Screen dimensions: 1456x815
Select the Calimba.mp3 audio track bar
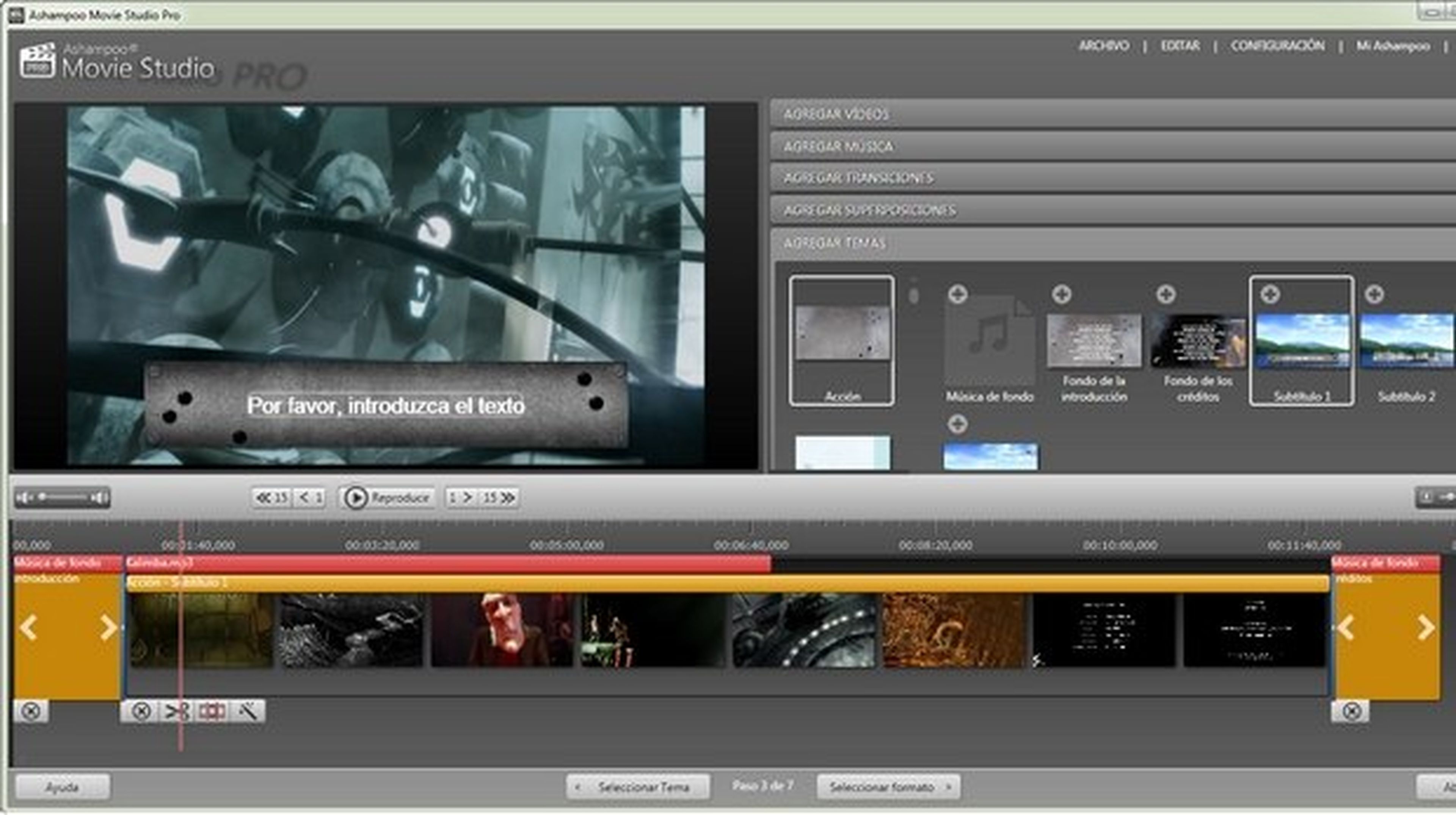pos(448,563)
